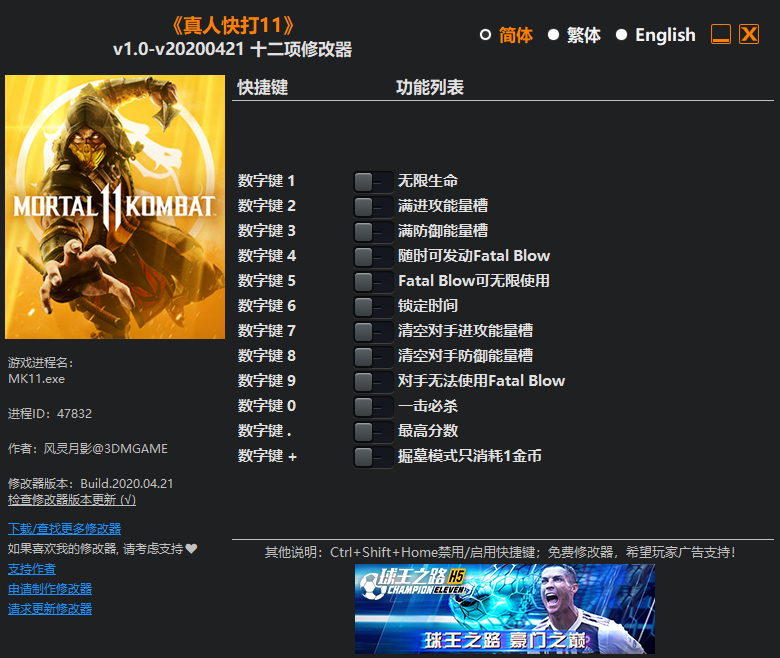
Task: Click the 数字键 7 hotkey label
Action: 267,330
